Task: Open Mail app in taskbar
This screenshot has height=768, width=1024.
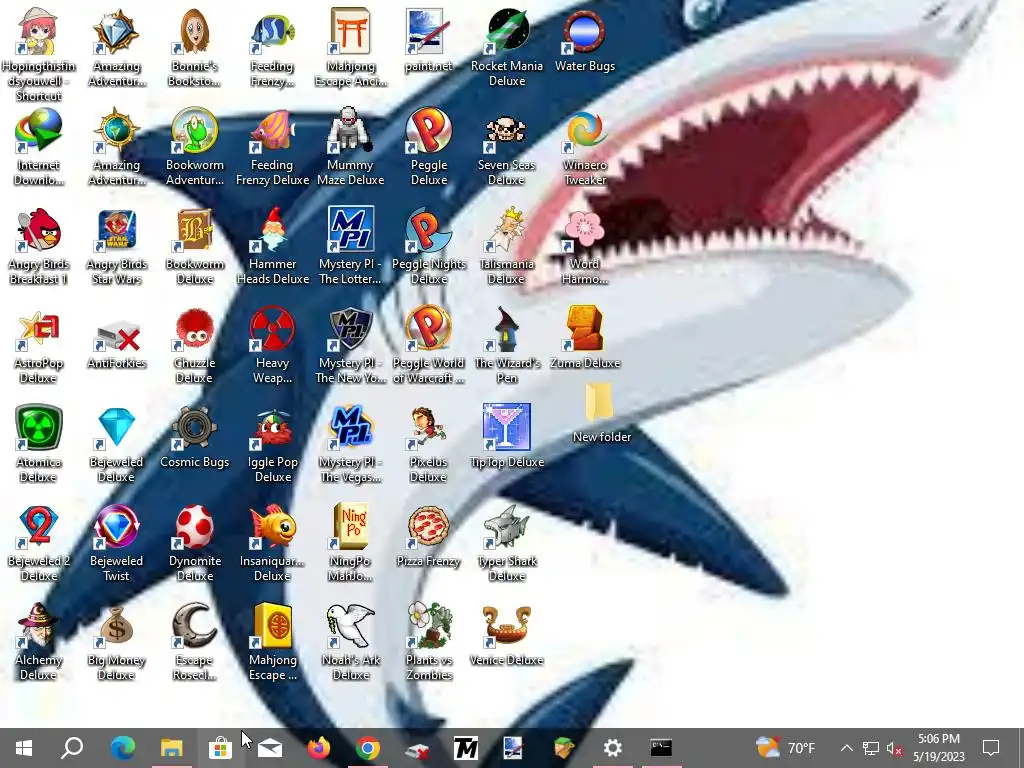Action: point(270,748)
